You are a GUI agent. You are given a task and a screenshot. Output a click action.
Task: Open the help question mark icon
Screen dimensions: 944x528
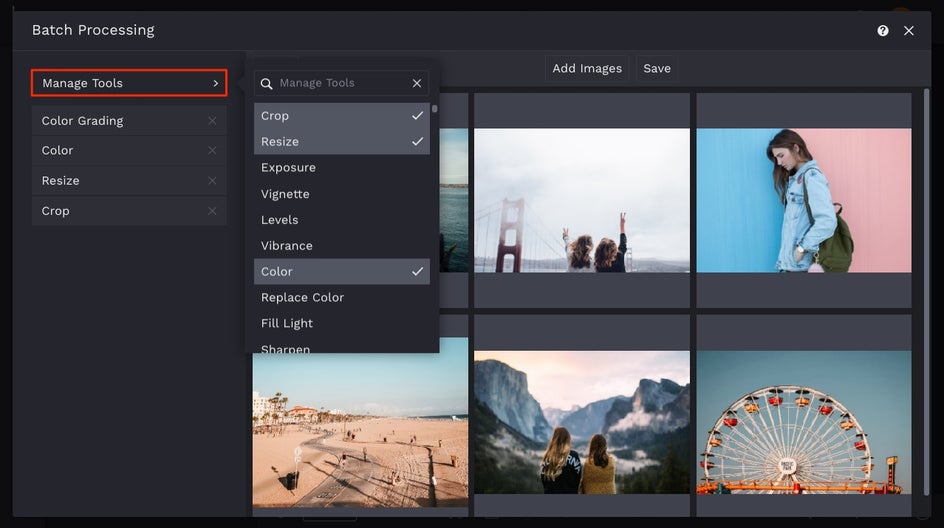coord(883,31)
